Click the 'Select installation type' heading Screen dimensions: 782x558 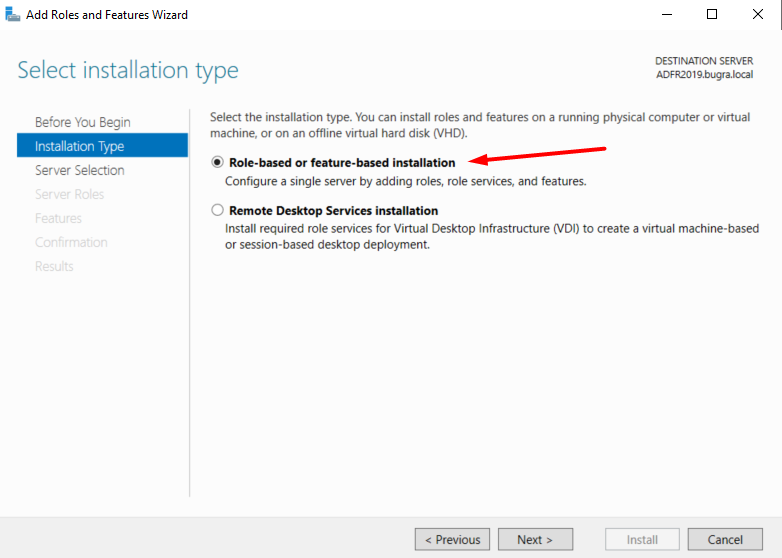128,70
